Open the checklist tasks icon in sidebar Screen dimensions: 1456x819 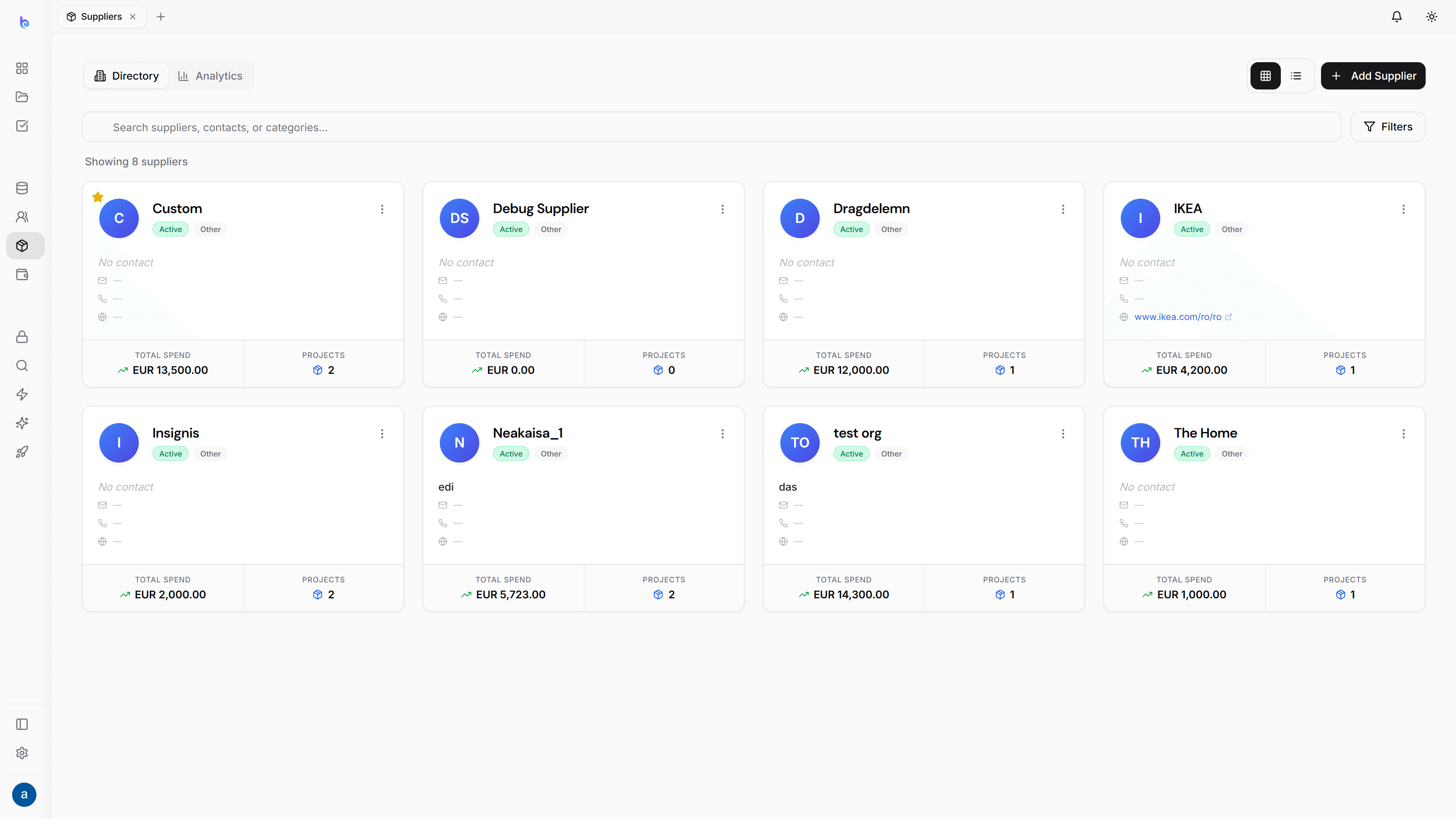point(22,126)
